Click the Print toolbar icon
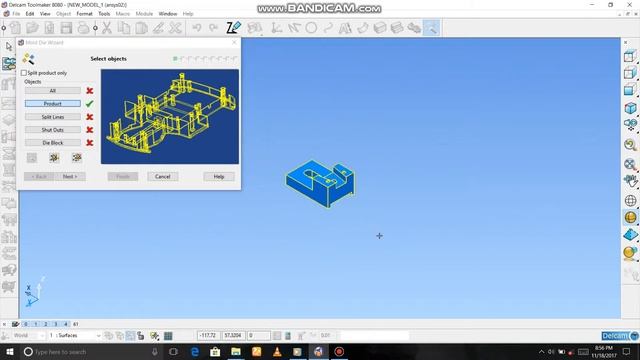The image size is (640, 360). tap(83, 28)
